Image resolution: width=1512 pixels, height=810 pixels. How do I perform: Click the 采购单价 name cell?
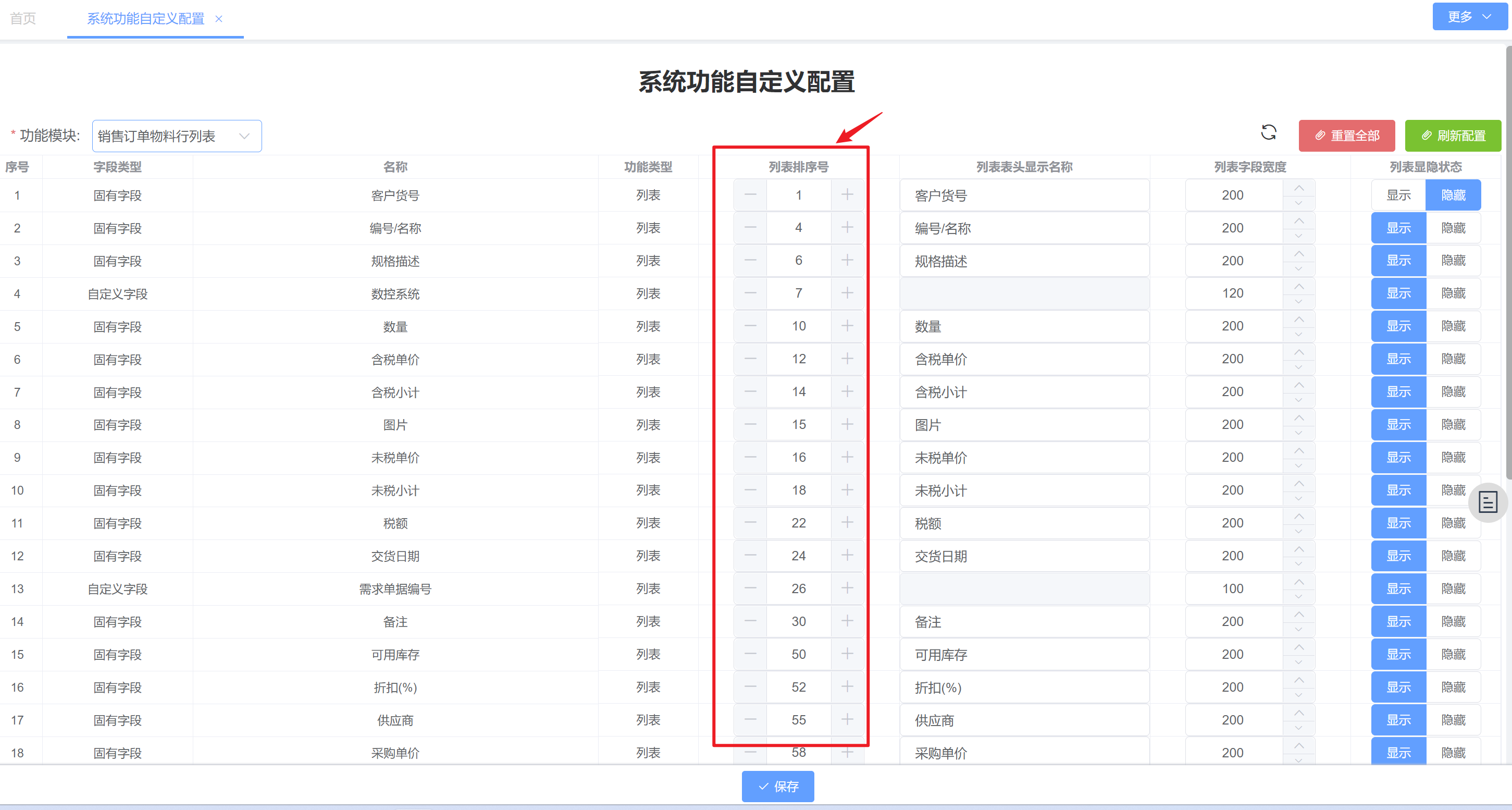click(x=395, y=753)
